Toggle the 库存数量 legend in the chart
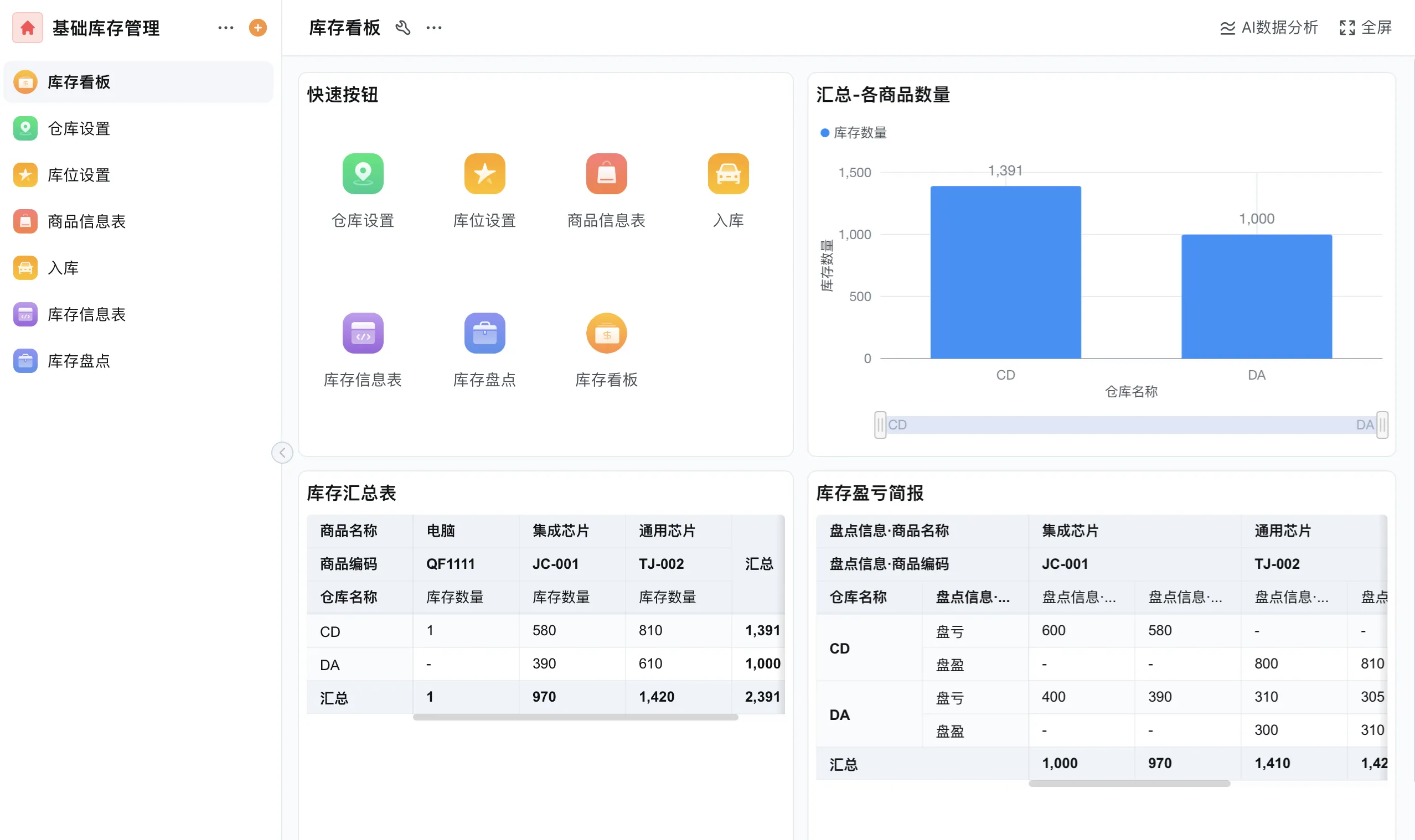 (x=854, y=133)
